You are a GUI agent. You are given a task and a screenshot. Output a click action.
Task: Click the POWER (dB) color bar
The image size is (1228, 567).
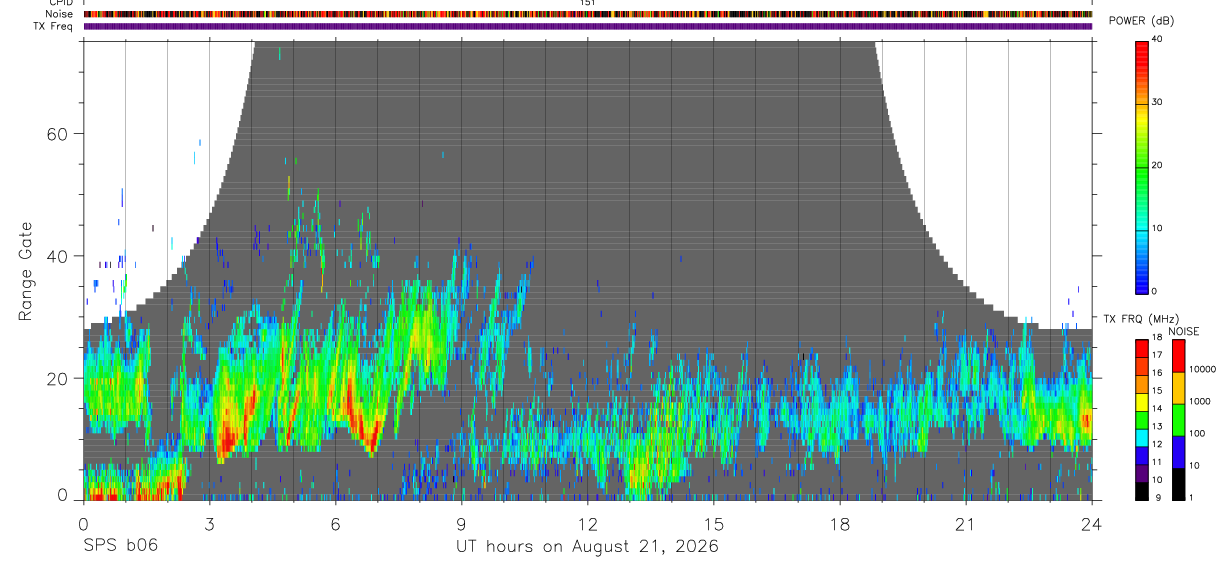pyautogui.click(x=1141, y=166)
